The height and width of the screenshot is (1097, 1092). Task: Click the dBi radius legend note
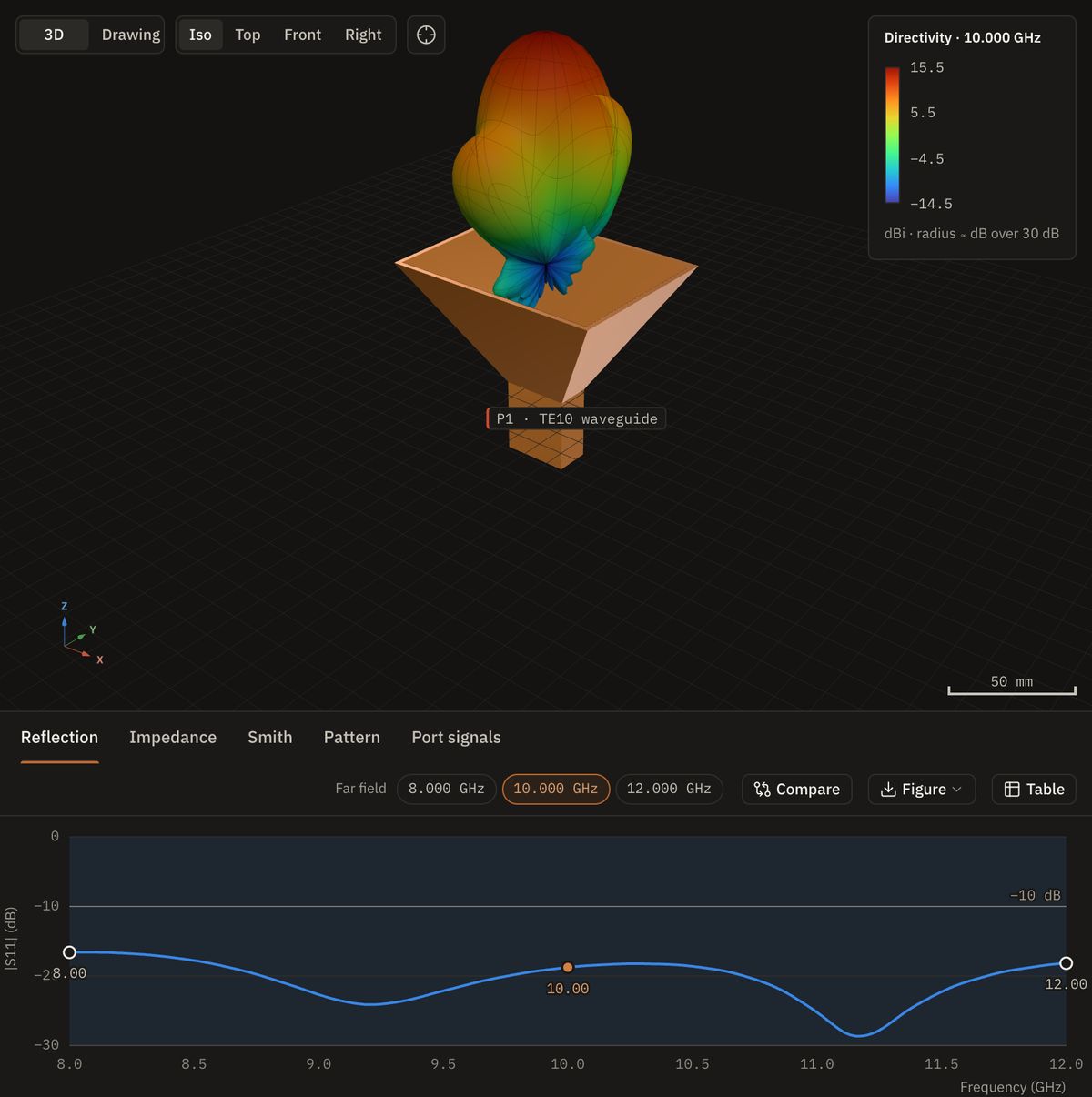pyautogui.click(x=972, y=234)
